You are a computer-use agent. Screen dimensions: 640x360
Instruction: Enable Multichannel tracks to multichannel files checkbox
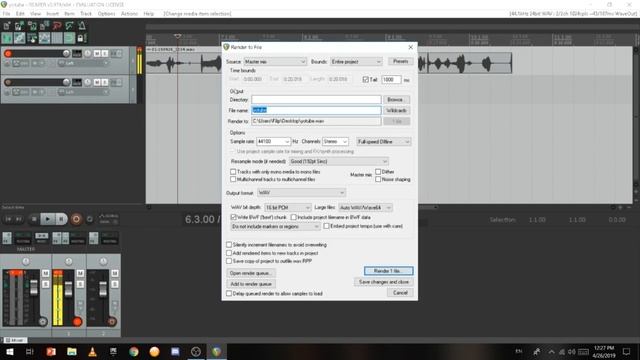pos(233,179)
